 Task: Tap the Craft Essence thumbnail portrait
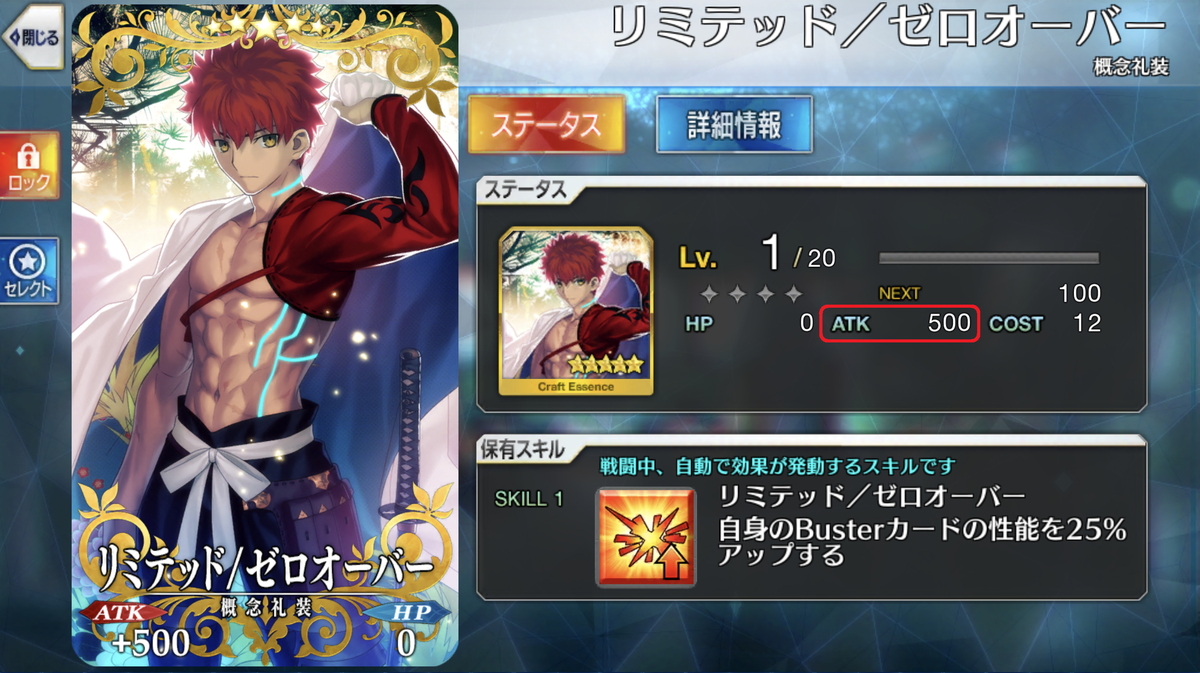[576, 311]
